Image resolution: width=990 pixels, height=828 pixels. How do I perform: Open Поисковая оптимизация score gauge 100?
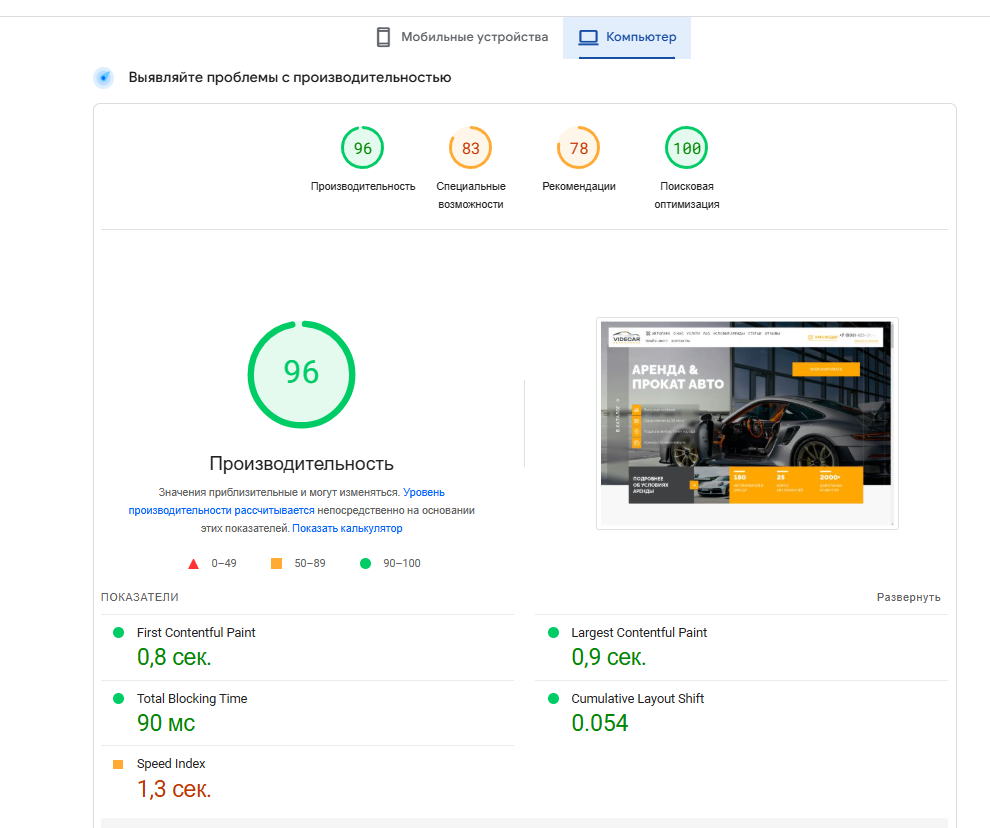pos(686,149)
